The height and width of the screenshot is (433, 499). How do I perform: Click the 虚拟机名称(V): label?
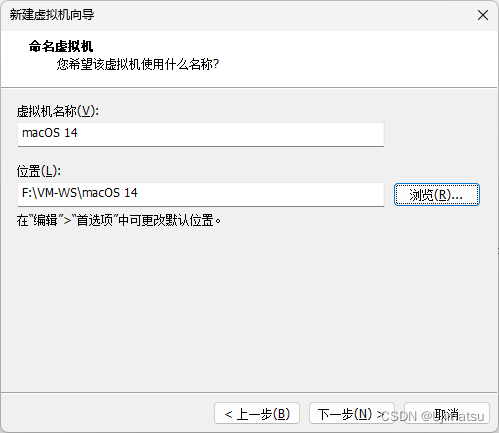coord(58,111)
